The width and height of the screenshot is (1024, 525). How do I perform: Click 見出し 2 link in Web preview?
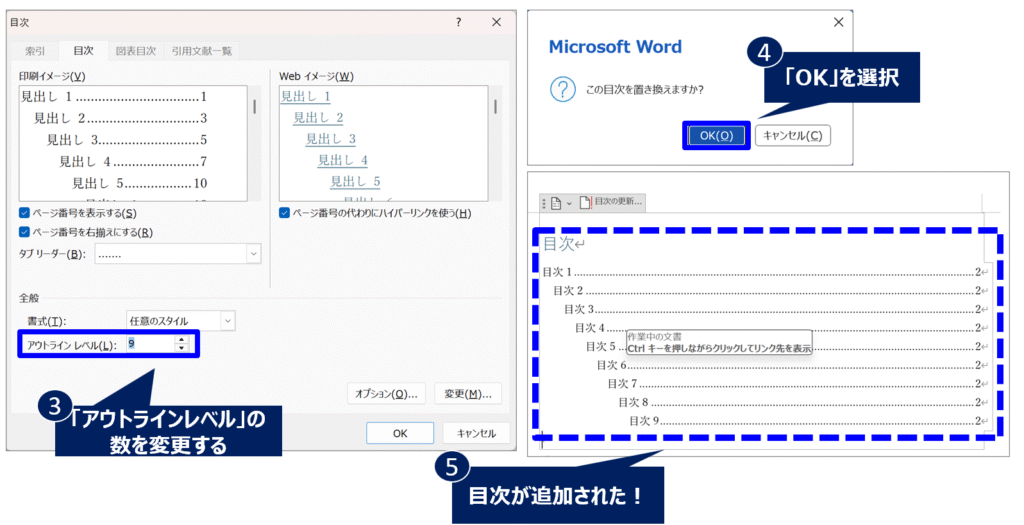(318, 118)
